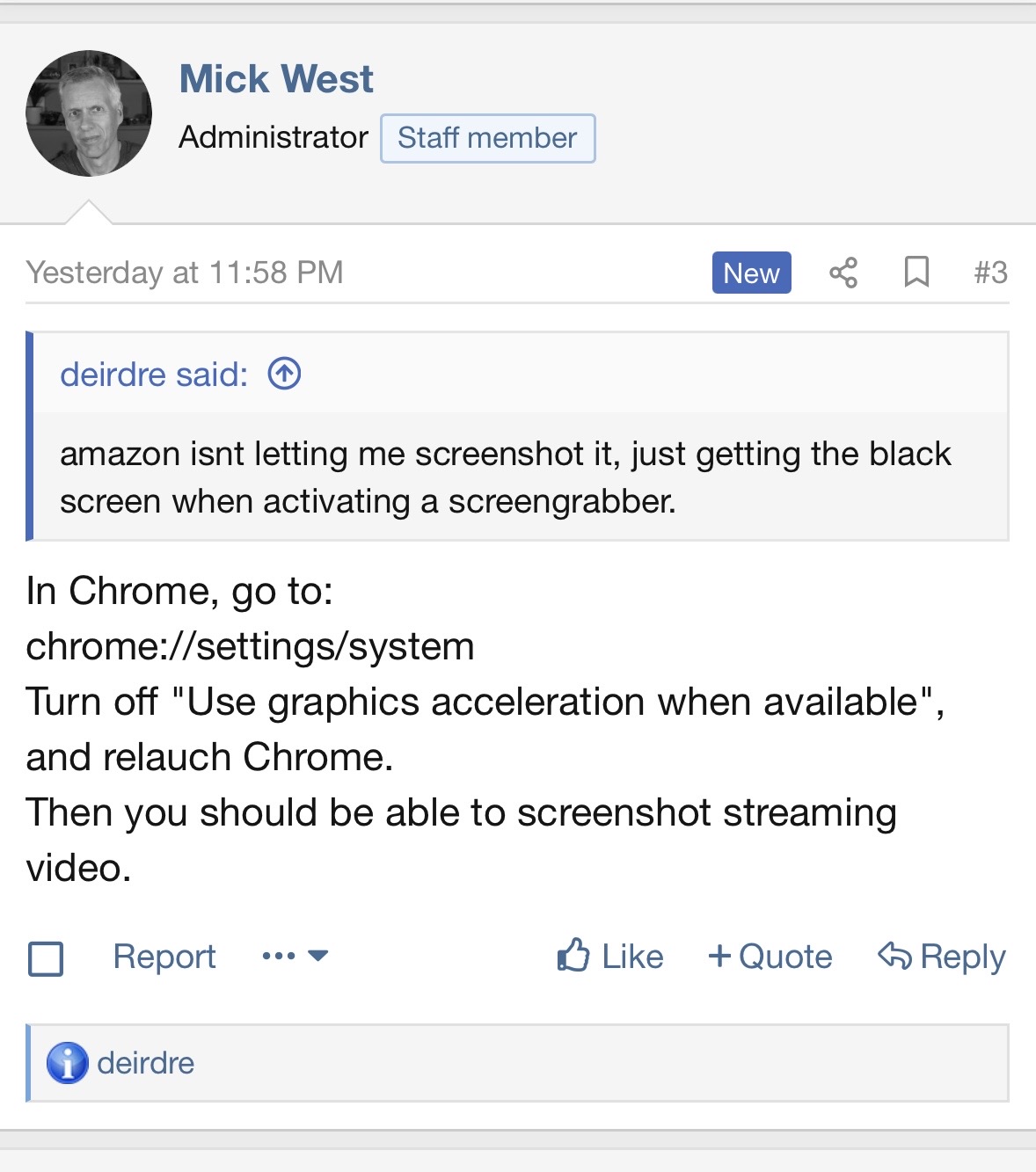Click the share post icon
The height and width of the screenshot is (1172, 1036).
[843, 273]
